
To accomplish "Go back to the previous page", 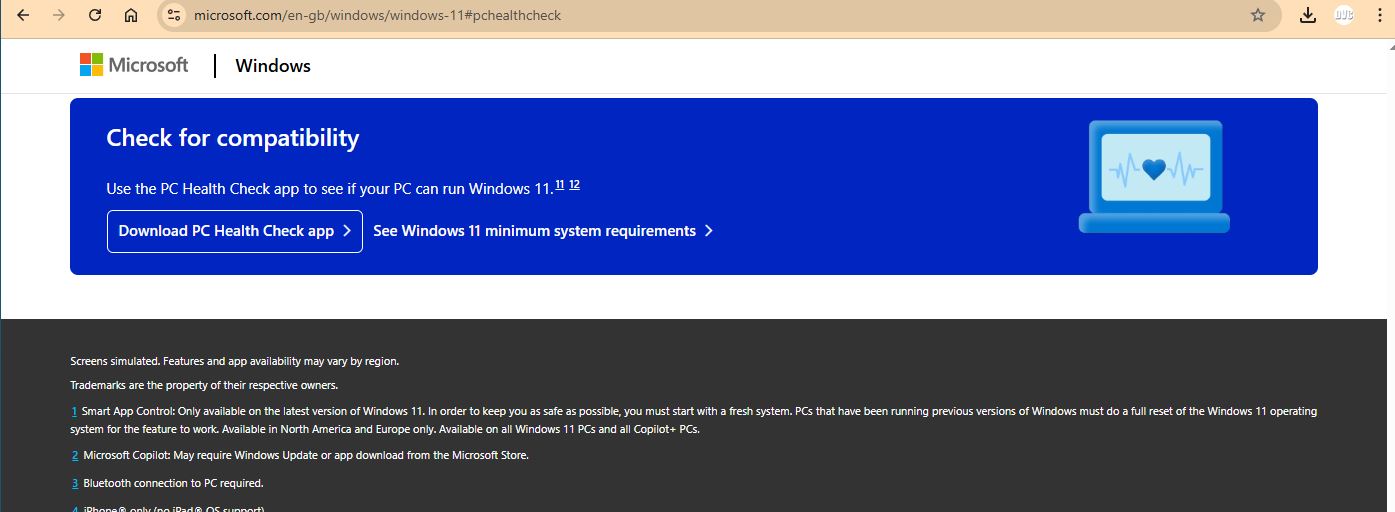I will [23, 15].
